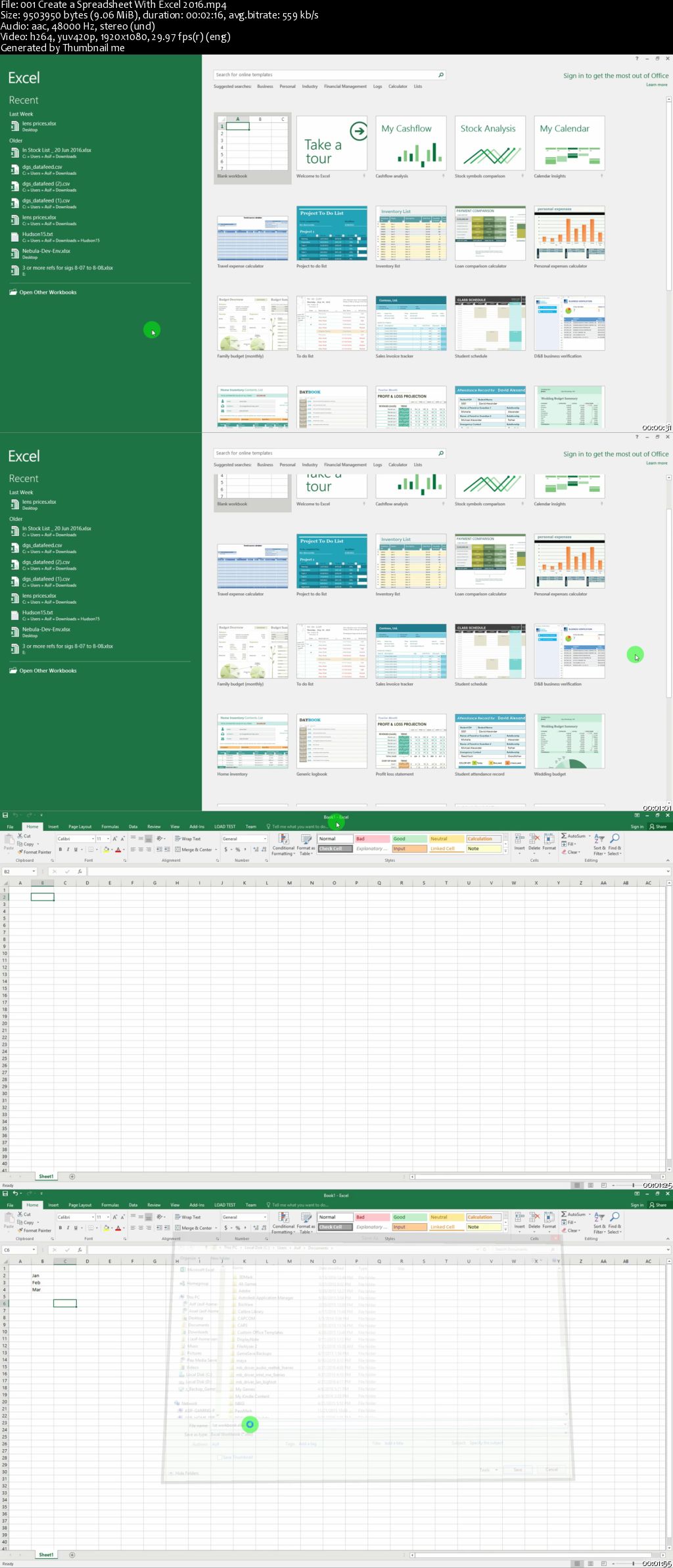Click New Sheet plus icon in third frame
This screenshot has width=673, height=1568.
[72, 1176]
